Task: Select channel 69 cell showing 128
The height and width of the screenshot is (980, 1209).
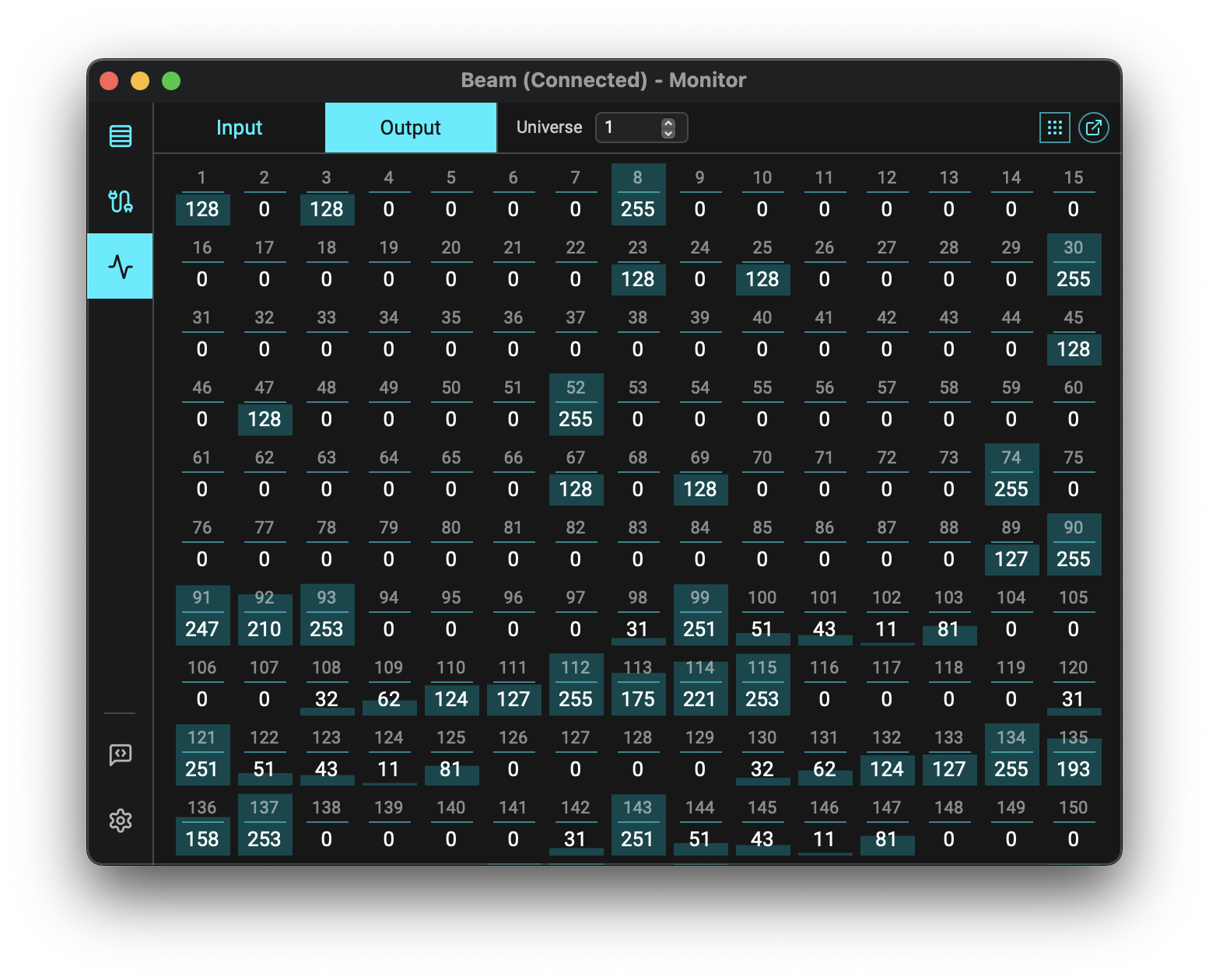Action: point(700,474)
